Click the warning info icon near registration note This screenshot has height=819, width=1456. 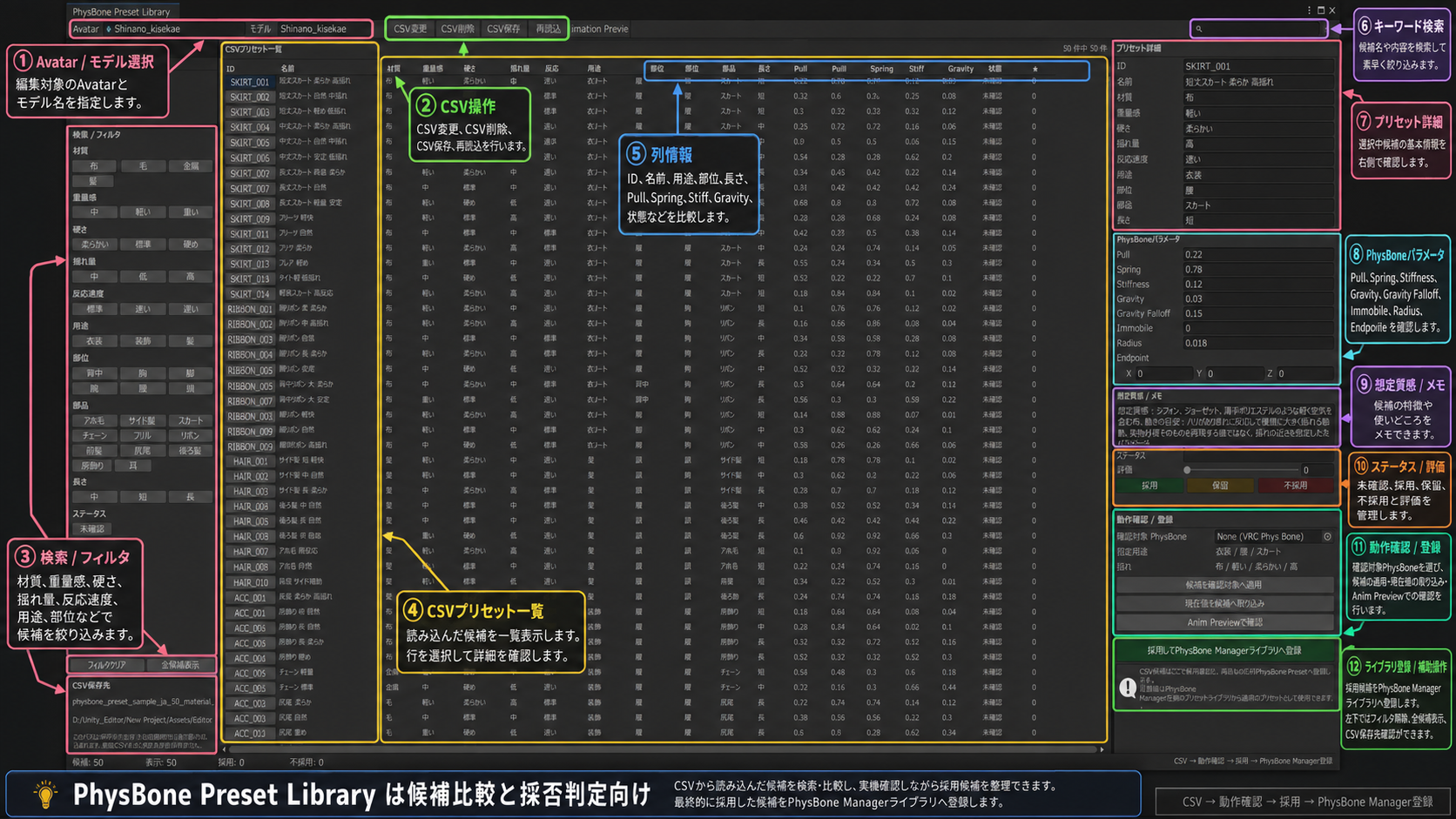click(x=1128, y=688)
